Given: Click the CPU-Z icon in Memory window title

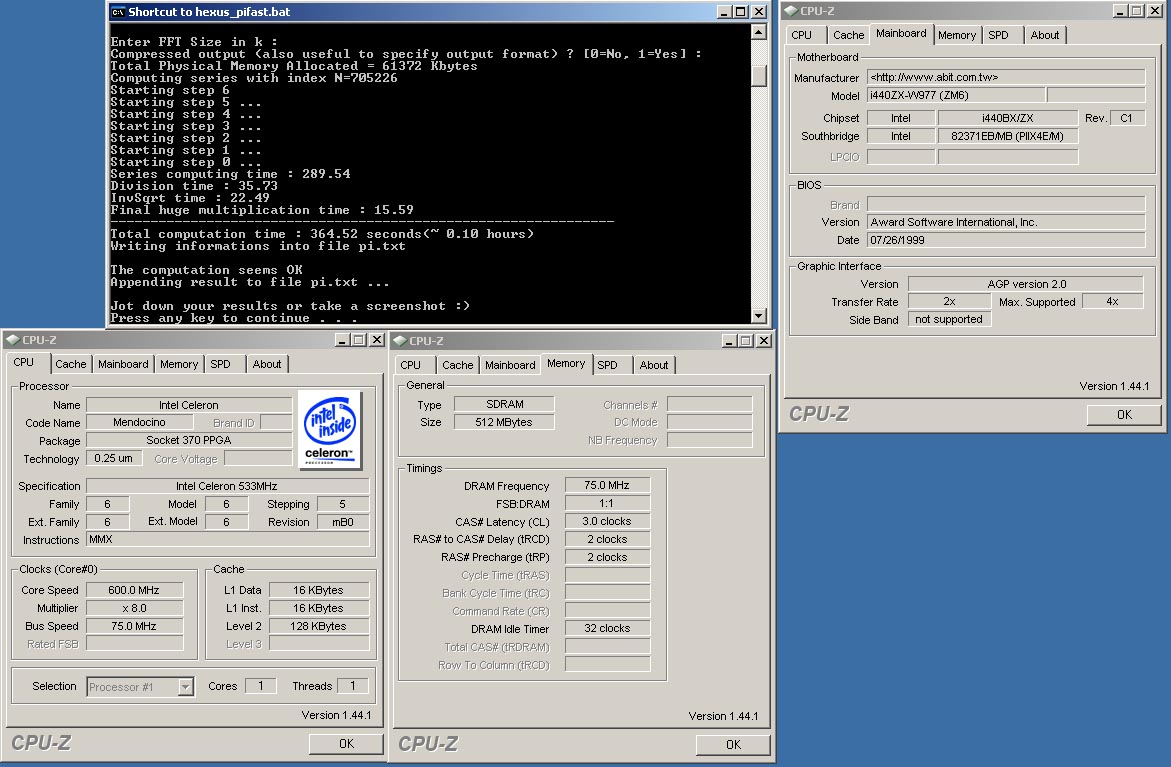Looking at the screenshot, I should (x=400, y=341).
